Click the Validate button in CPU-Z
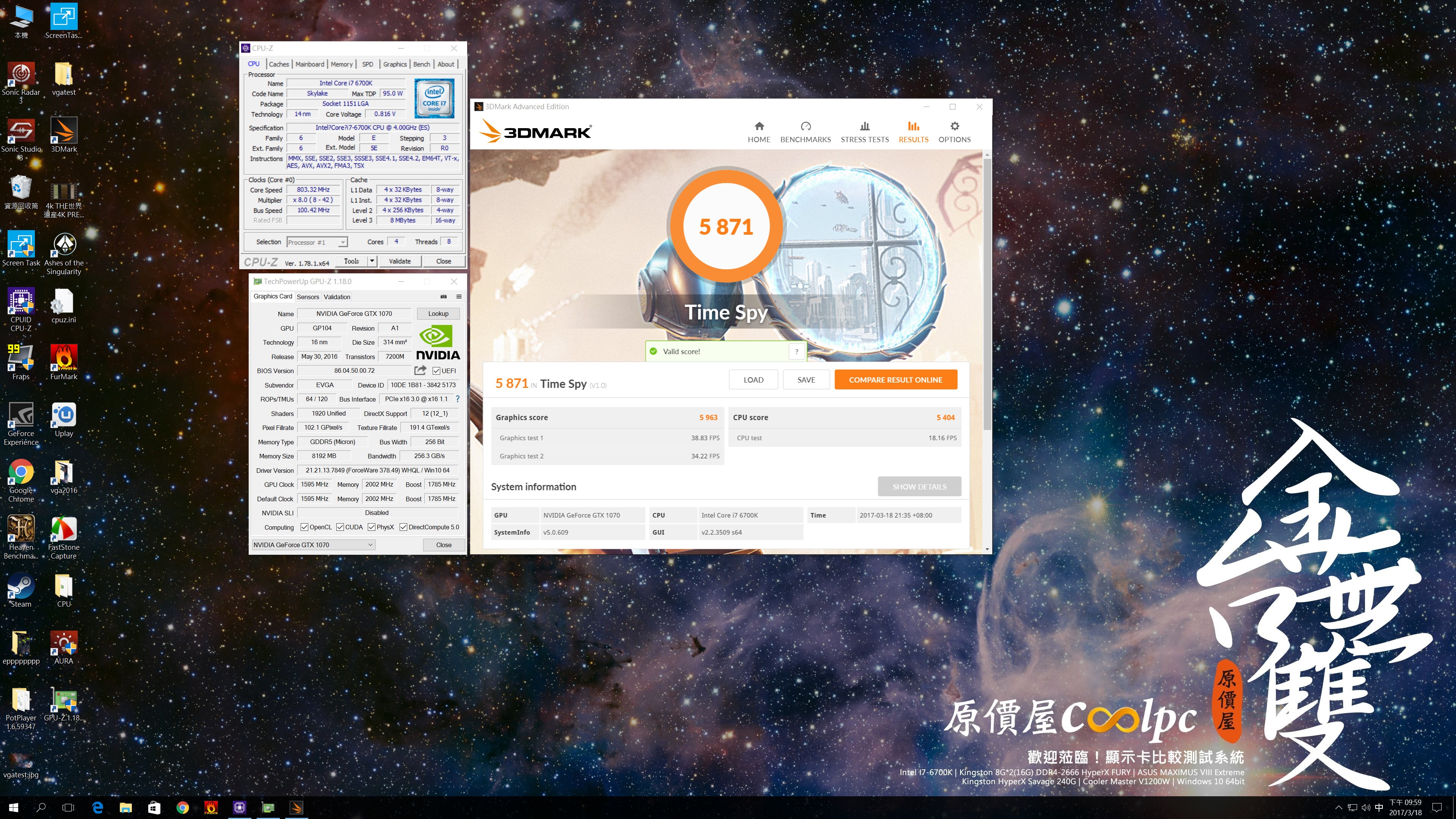The width and height of the screenshot is (1456, 819). tap(400, 261)
